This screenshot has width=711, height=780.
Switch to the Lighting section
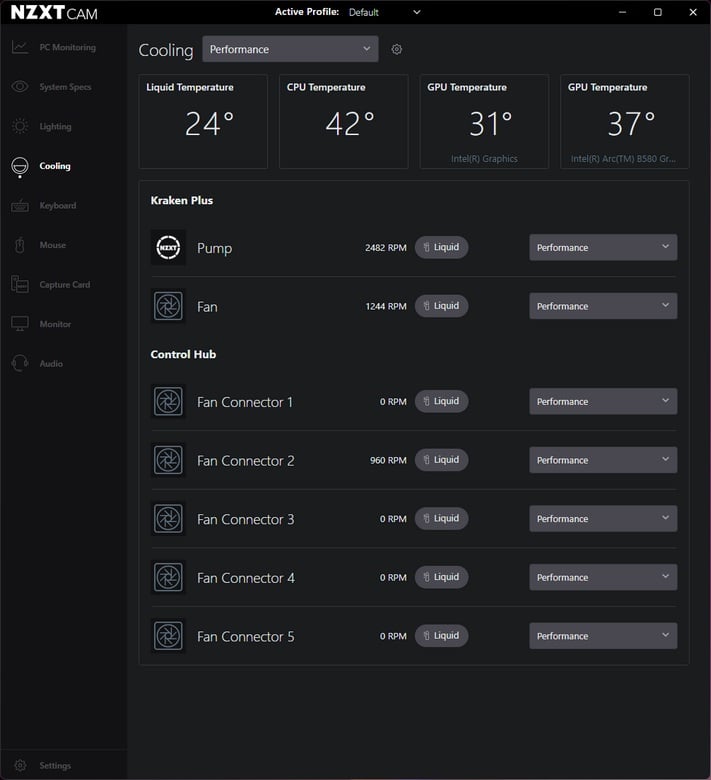64,126
